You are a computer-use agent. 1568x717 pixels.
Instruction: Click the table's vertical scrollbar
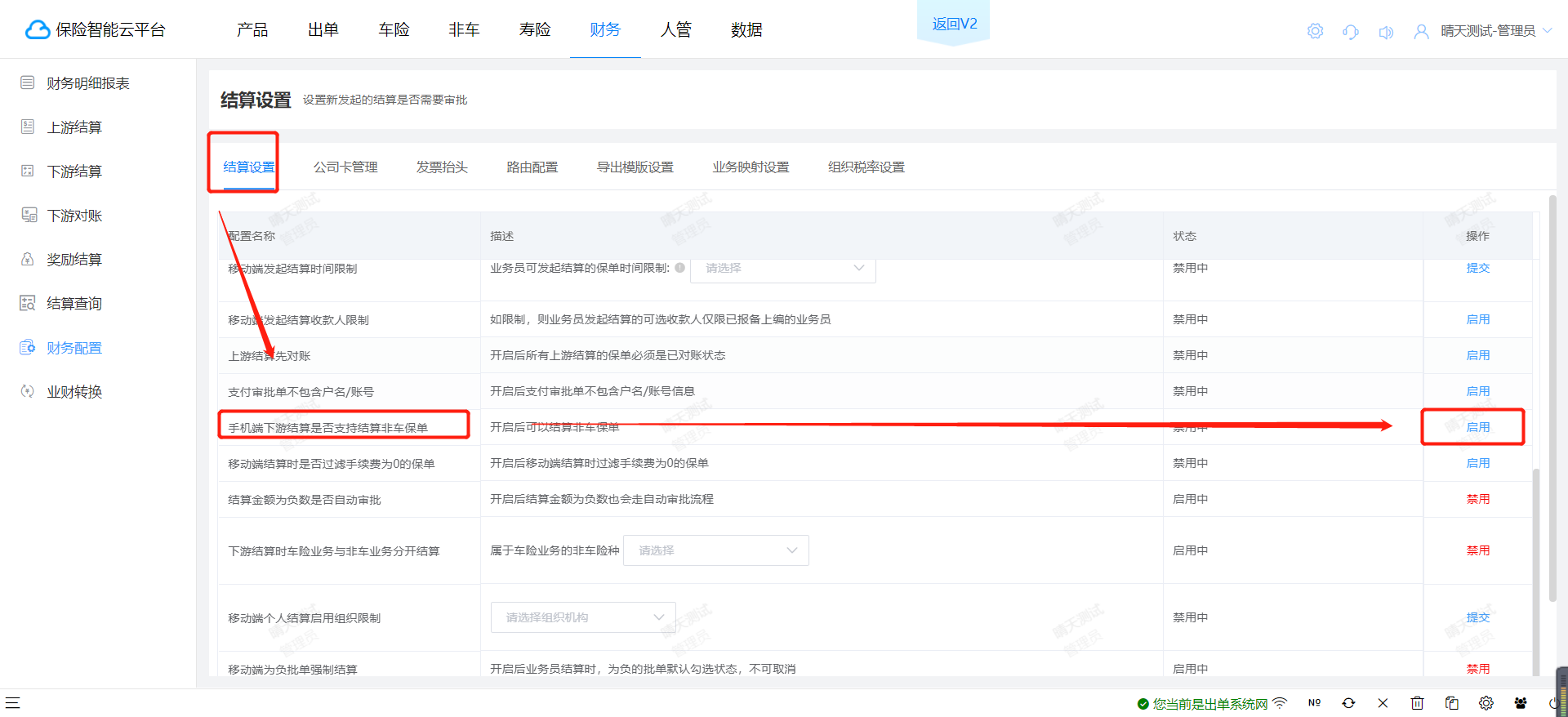(x=1536, y=572)
